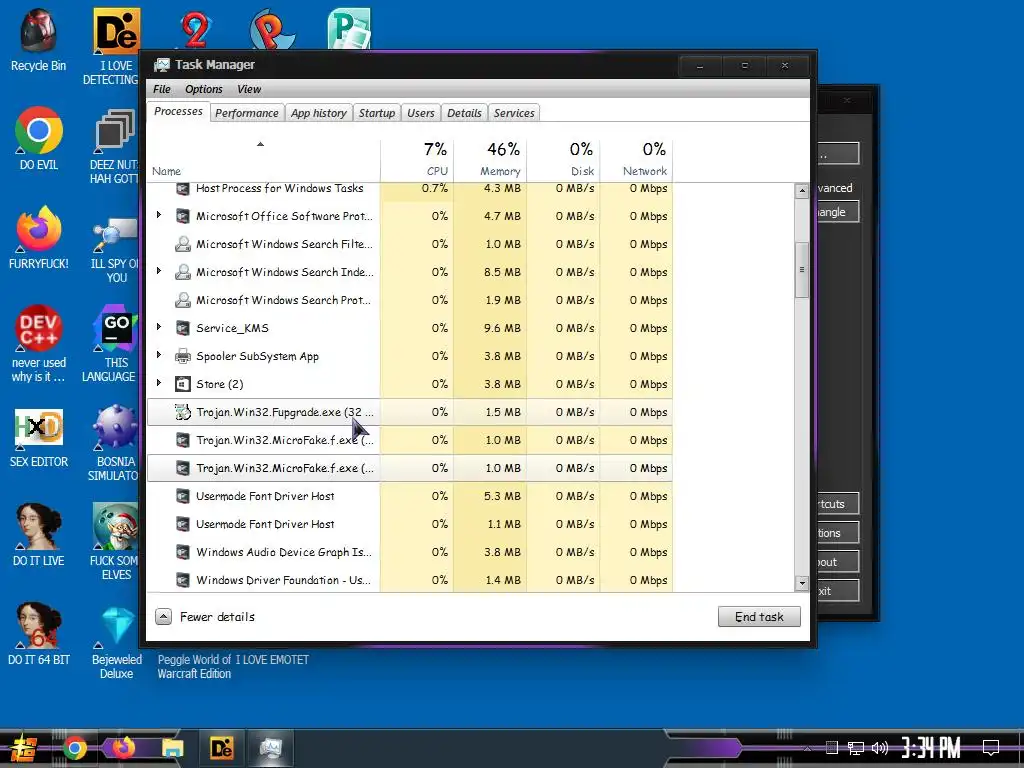Select the Dev C++ 'never used' shortcut
1024x768 pixels.
point(38,344)
